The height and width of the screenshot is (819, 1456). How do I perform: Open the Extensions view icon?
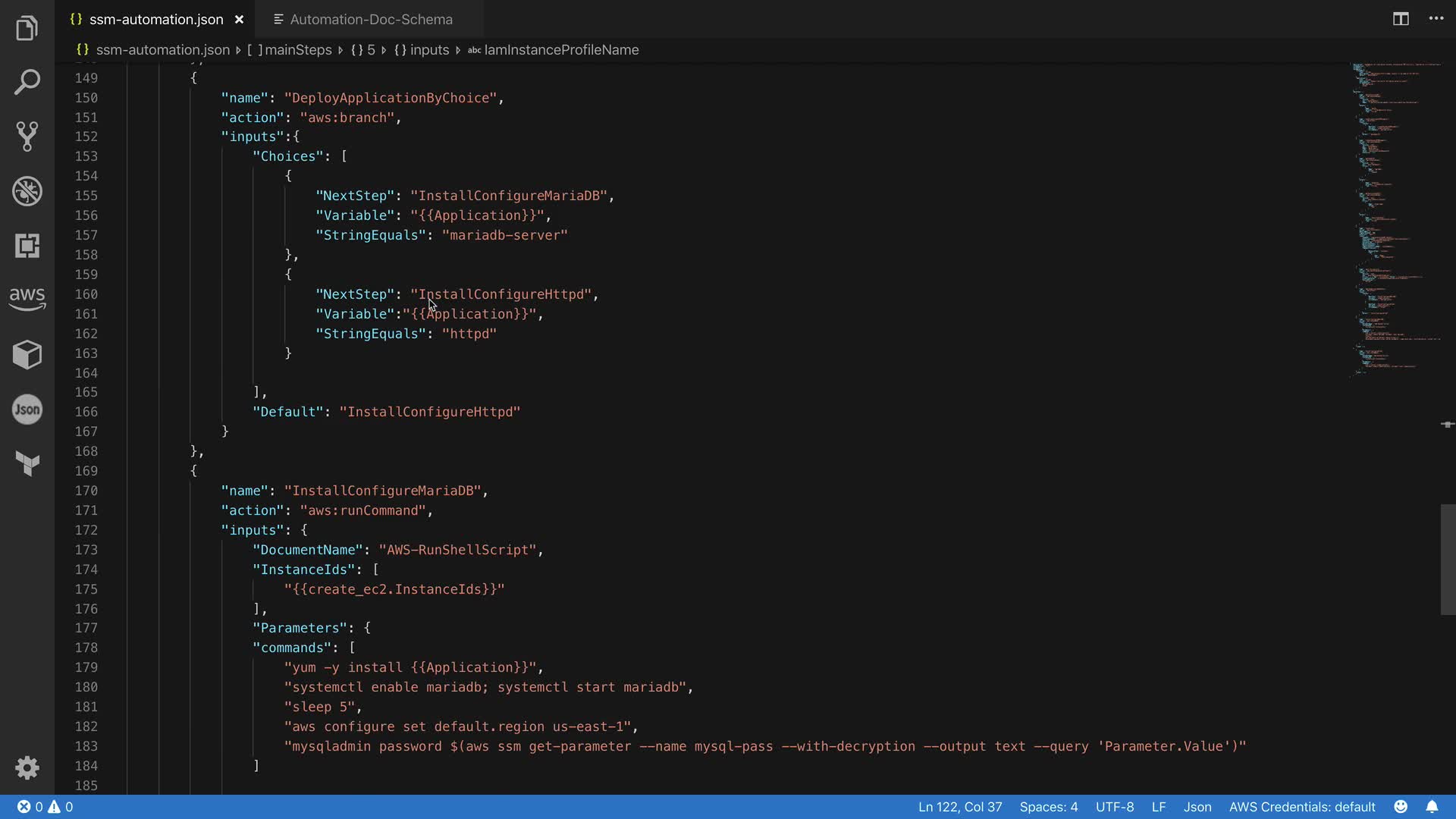(27, 246)
